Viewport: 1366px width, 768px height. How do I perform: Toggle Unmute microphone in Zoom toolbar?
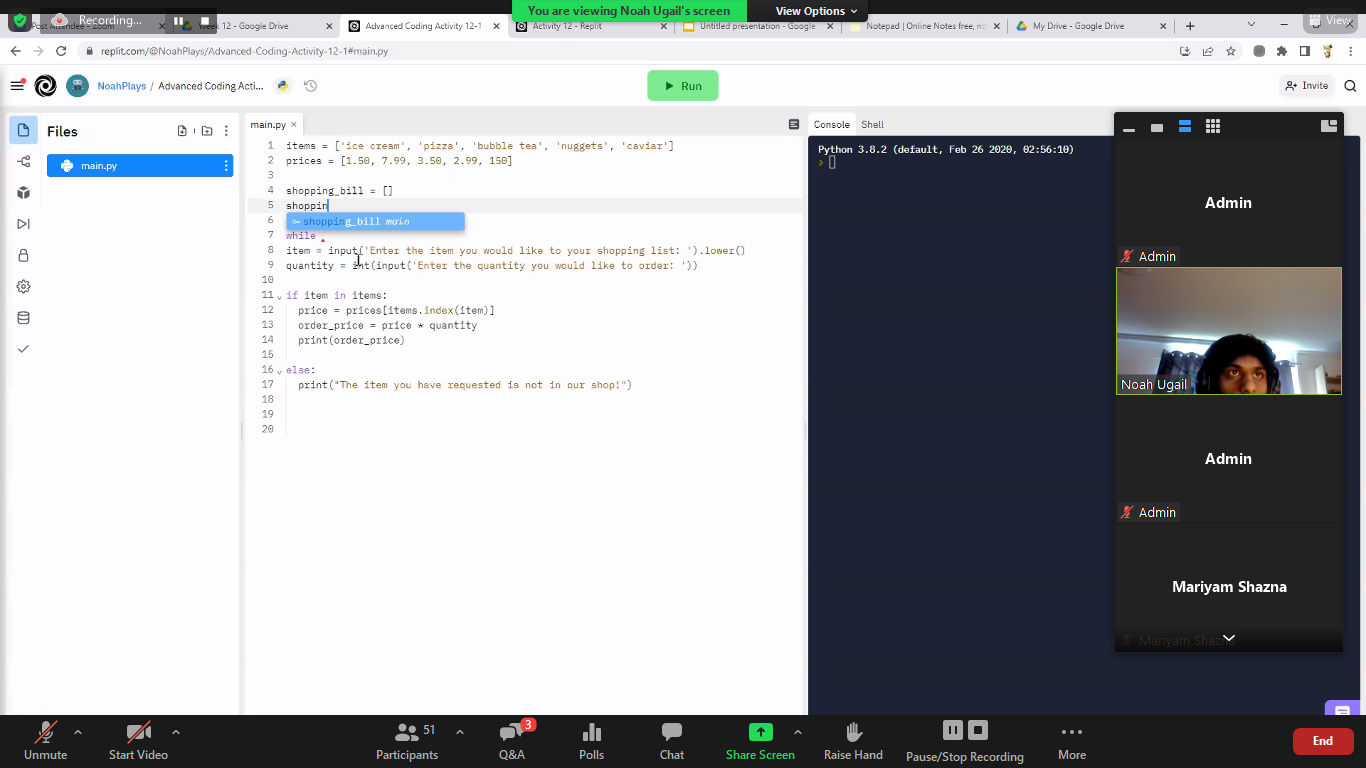pos(45,742)
